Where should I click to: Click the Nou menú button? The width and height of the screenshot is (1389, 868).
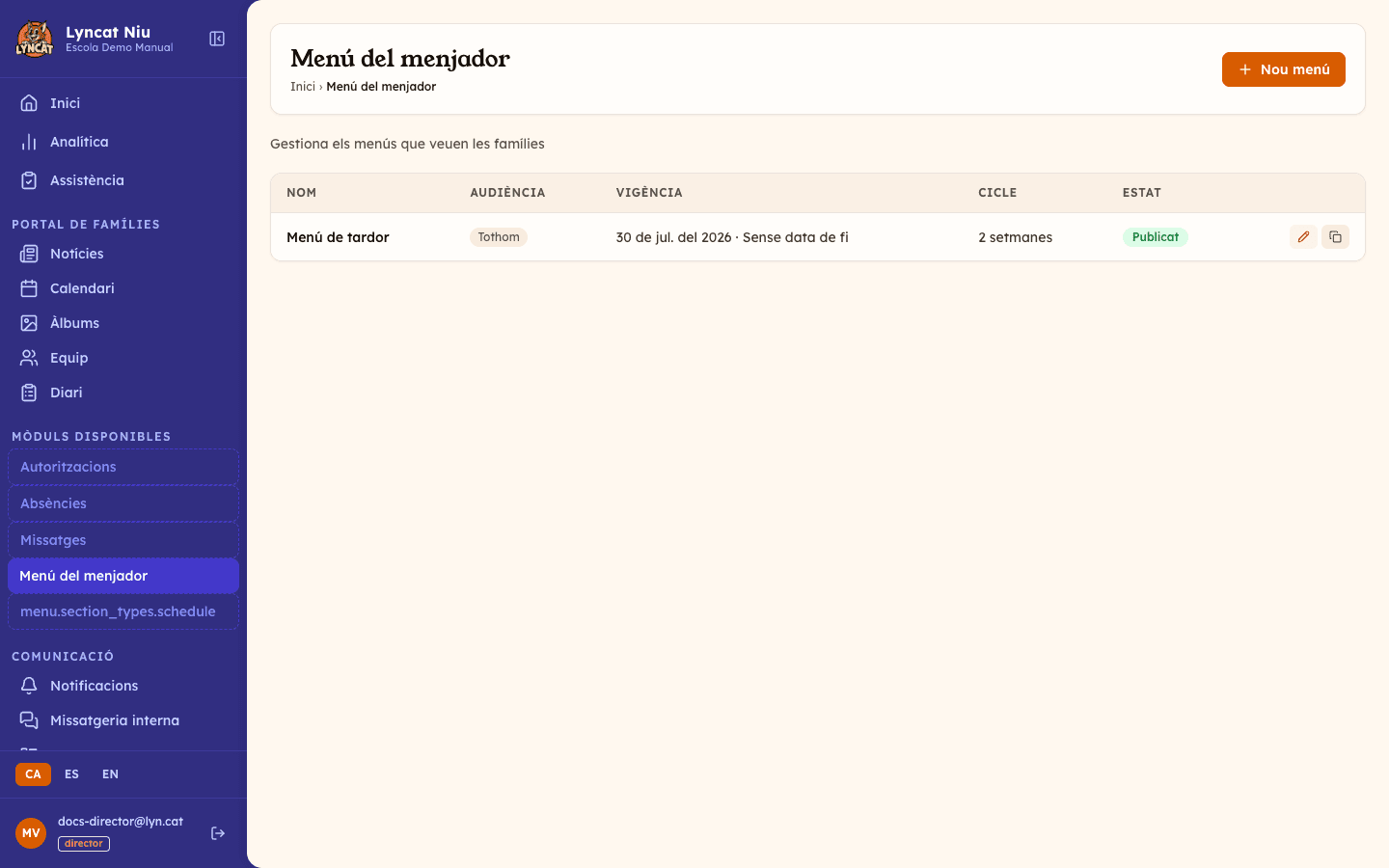tap(1283, 69)
